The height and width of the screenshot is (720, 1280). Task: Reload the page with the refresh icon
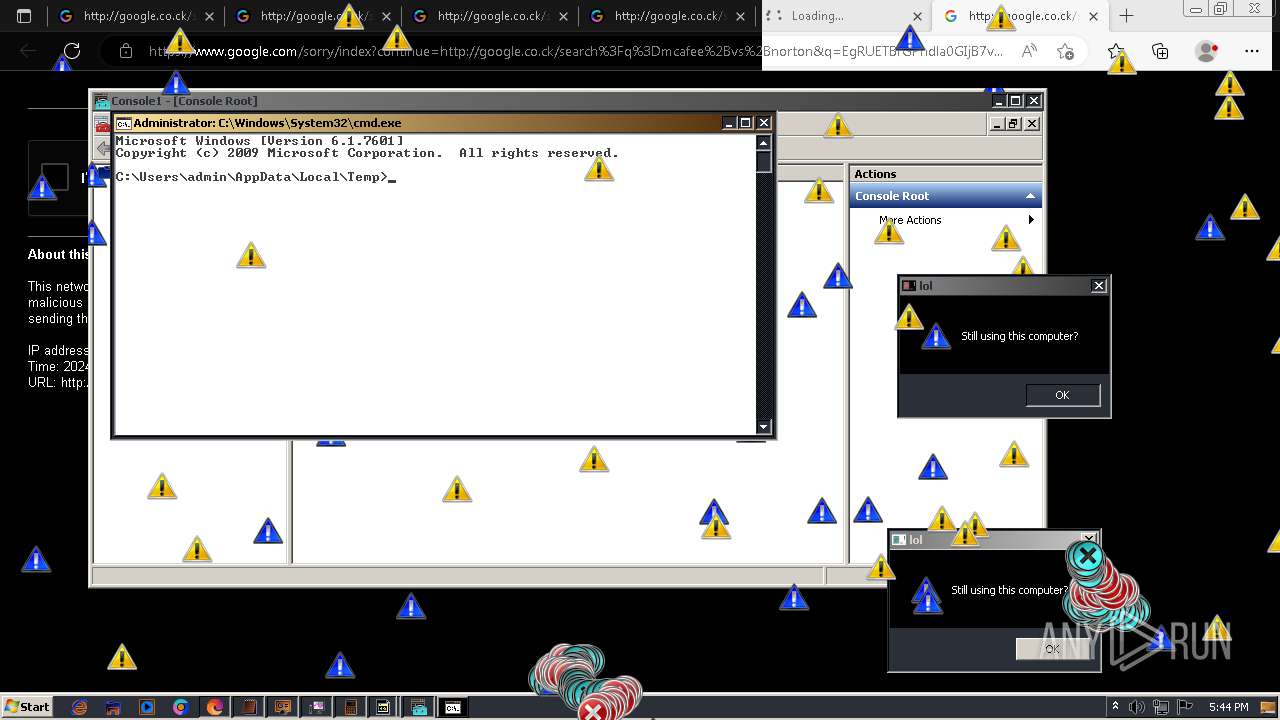click(x=72, y=51)
